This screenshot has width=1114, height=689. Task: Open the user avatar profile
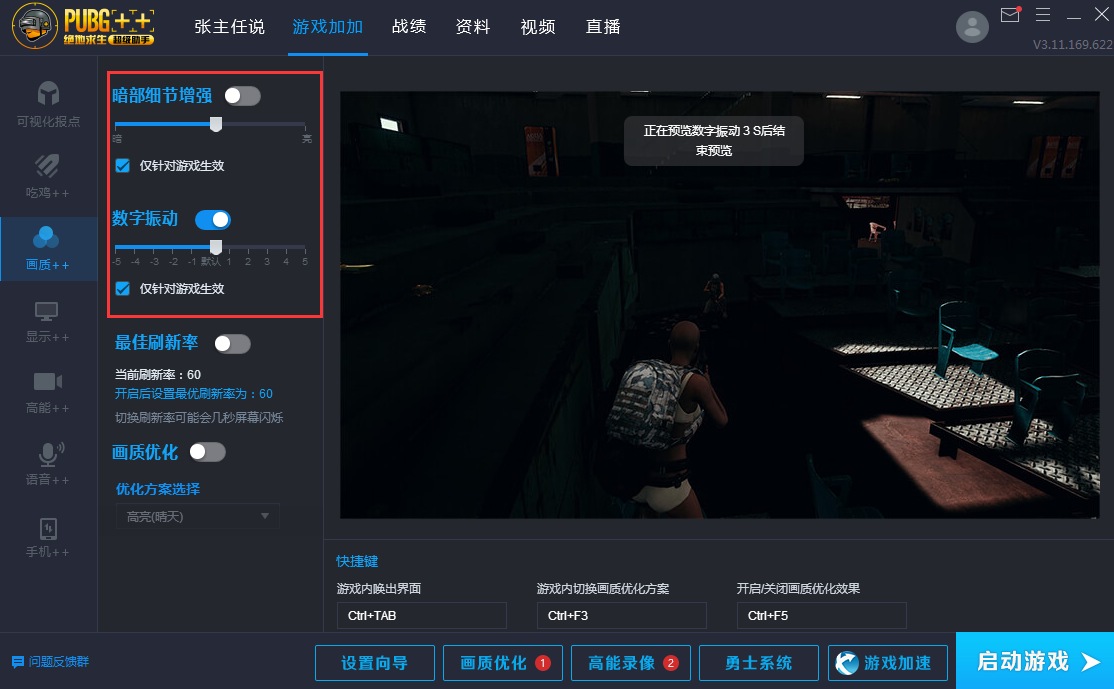[972, 27]
